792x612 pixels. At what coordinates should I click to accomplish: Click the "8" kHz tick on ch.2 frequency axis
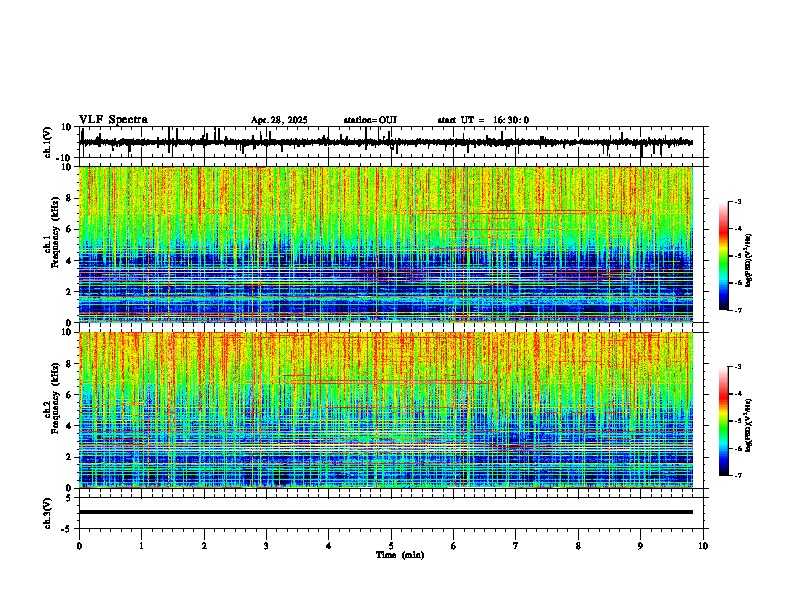coord(70,364)
